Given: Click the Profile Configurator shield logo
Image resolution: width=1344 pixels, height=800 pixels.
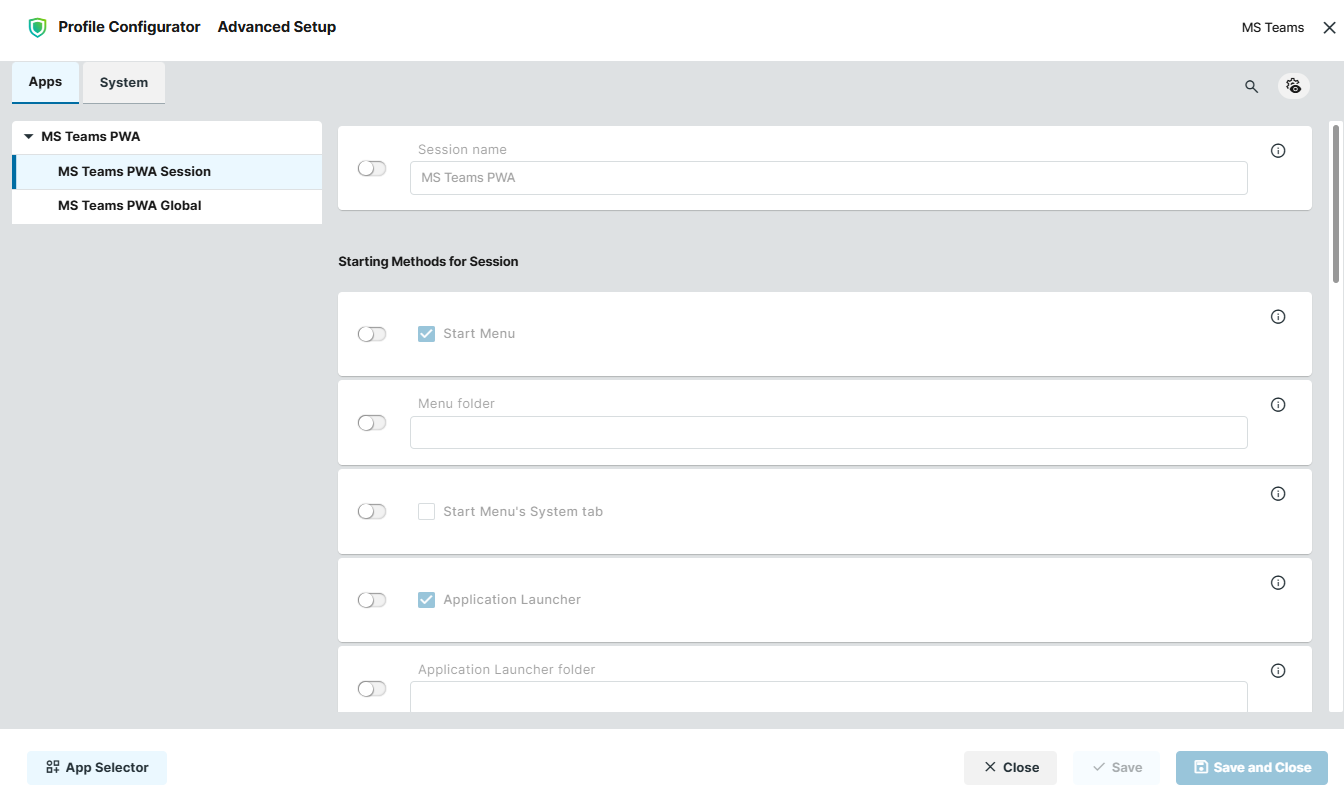Looking at the screenshot, I should coord(38,28).
